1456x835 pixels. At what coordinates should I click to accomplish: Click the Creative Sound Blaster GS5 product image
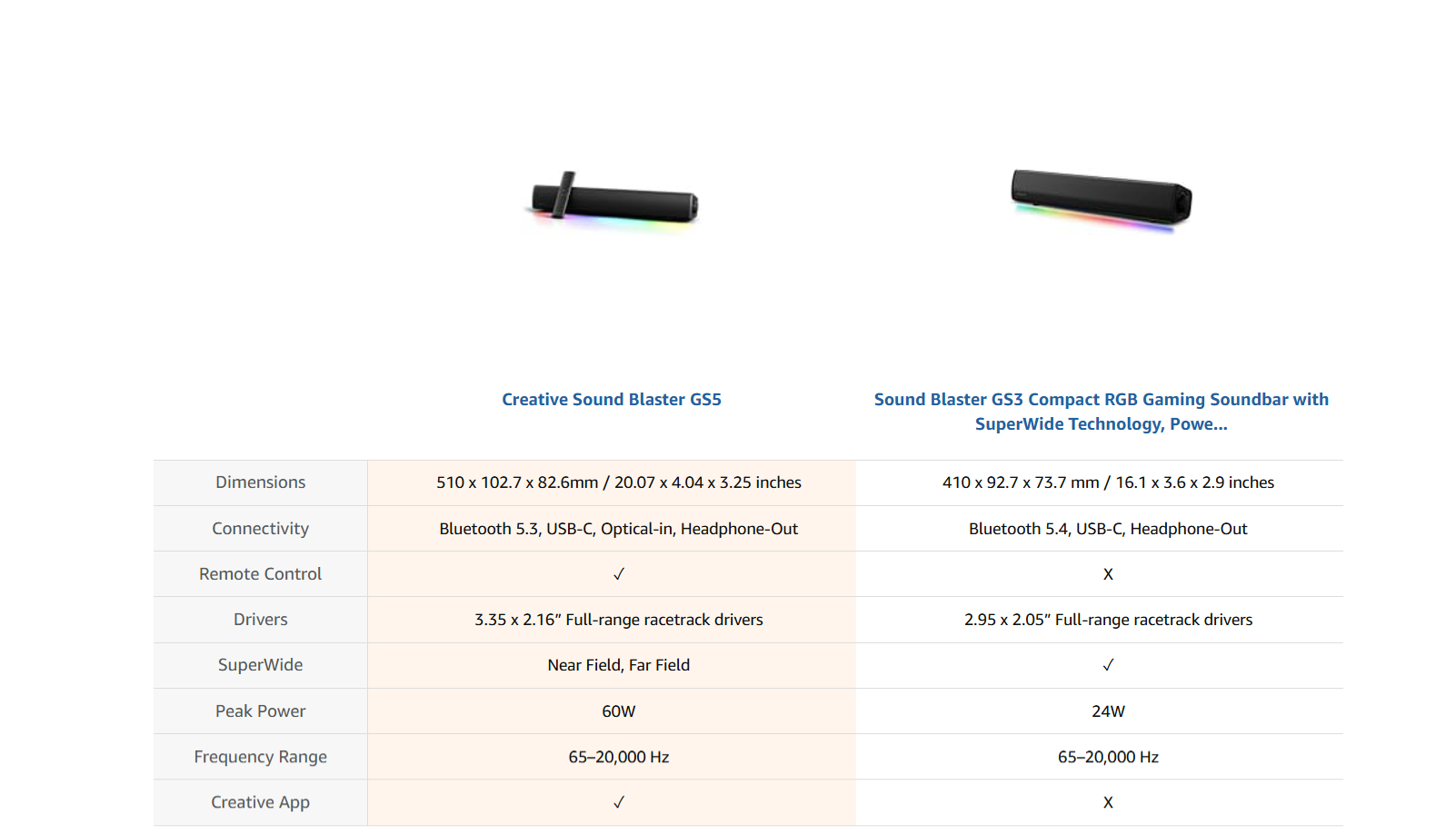point(614,201)
